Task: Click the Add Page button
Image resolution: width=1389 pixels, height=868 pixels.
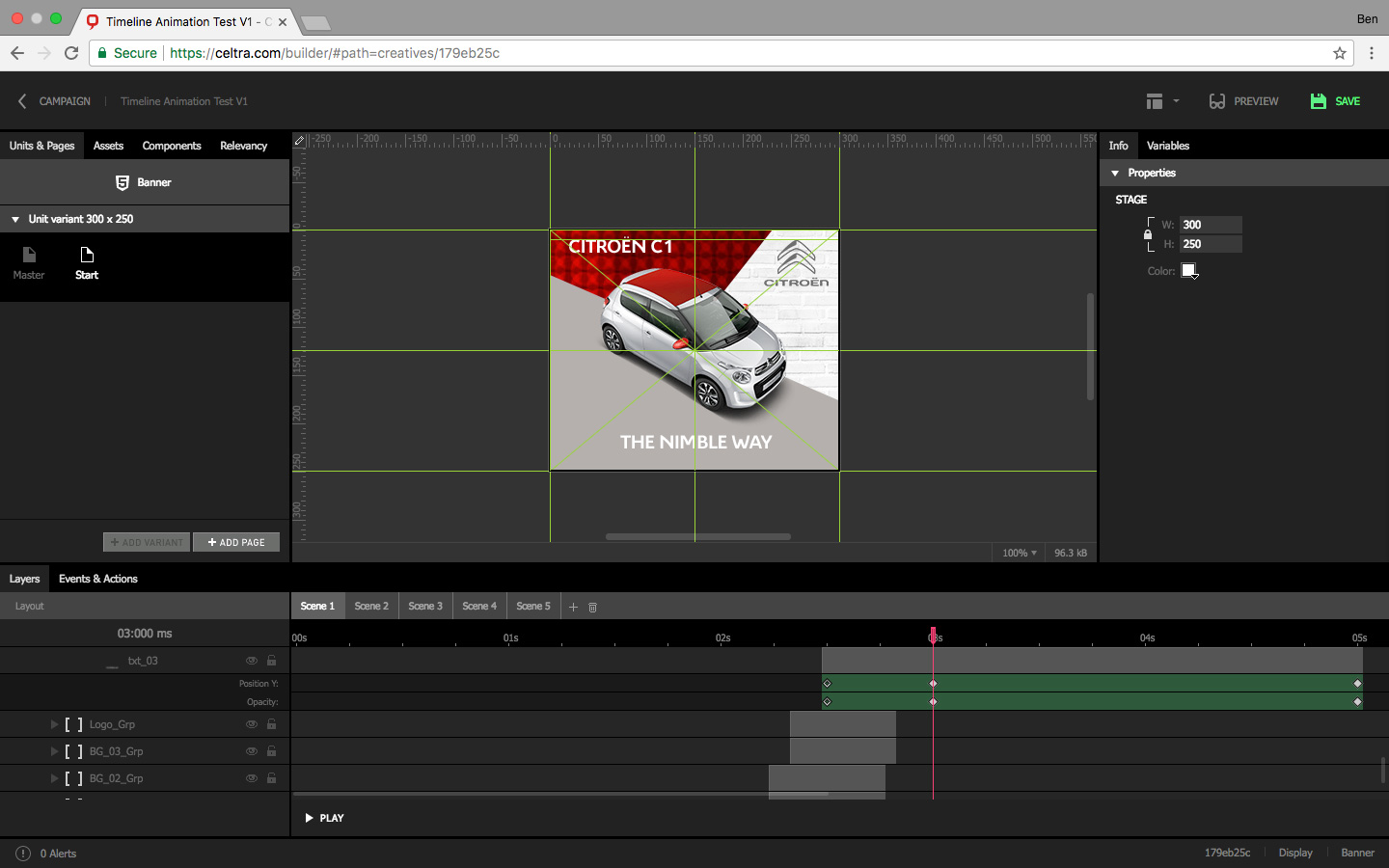Action: point(236,542)
